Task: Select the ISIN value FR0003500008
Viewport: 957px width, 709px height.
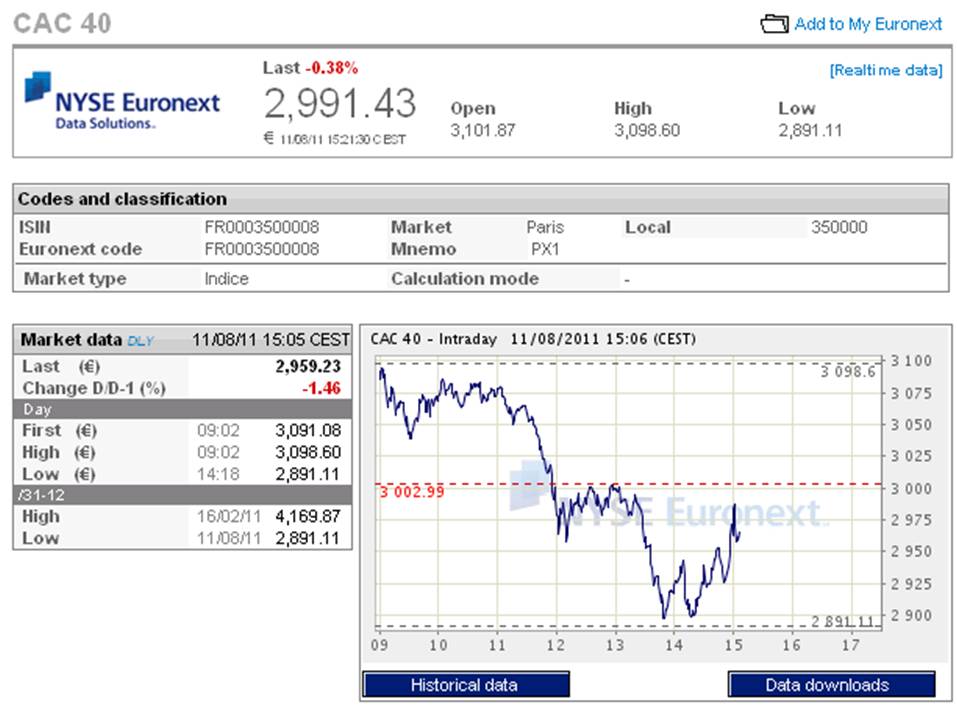Action: [x=262, y=227]
